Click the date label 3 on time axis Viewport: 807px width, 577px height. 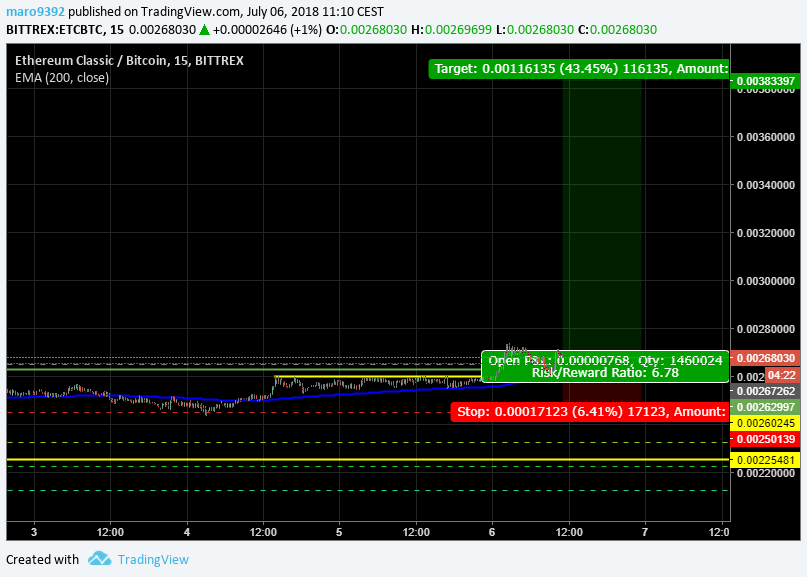click(34, 532)
